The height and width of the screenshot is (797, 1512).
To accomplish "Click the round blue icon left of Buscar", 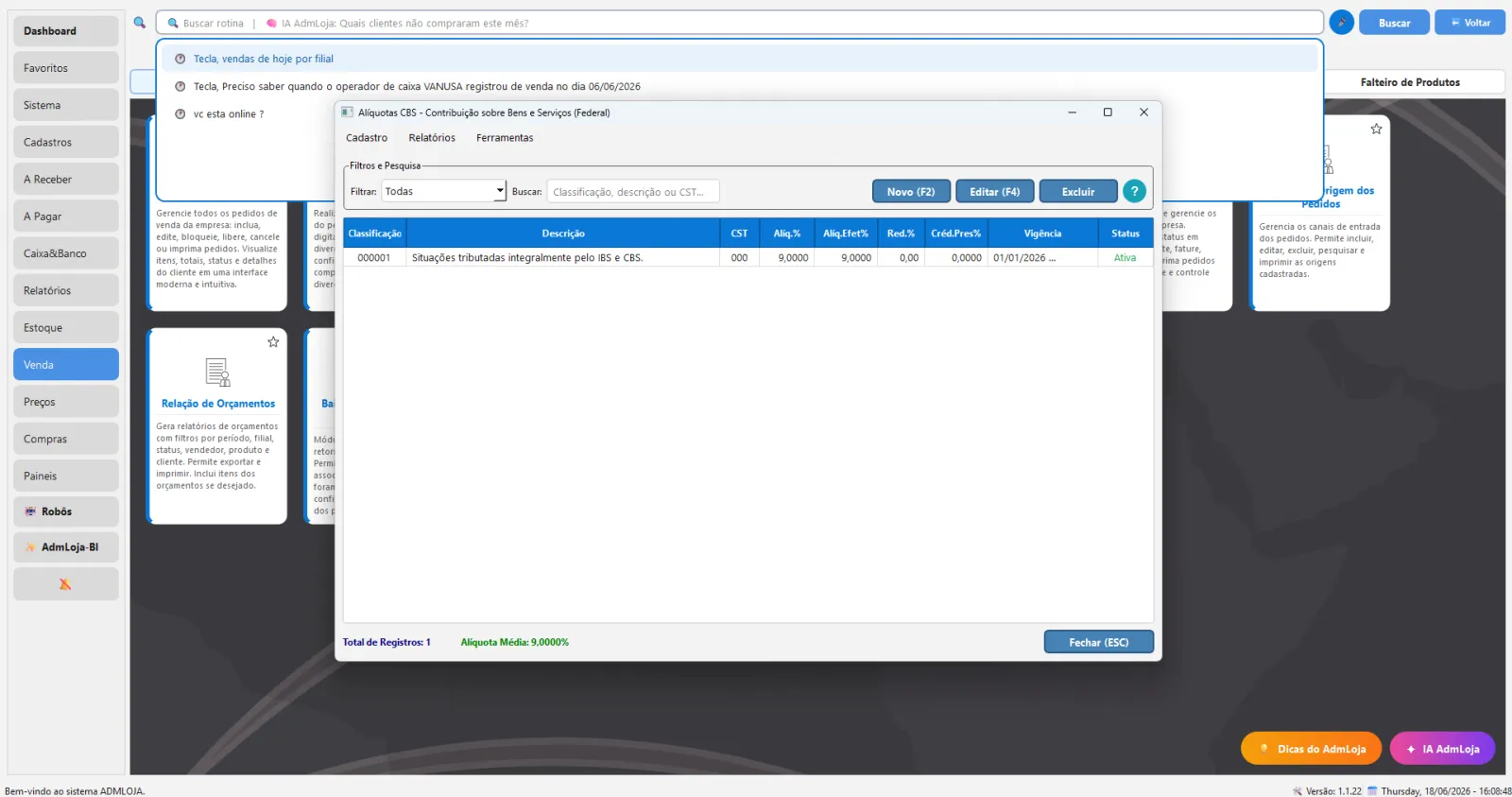I will tap(1341, 23).
